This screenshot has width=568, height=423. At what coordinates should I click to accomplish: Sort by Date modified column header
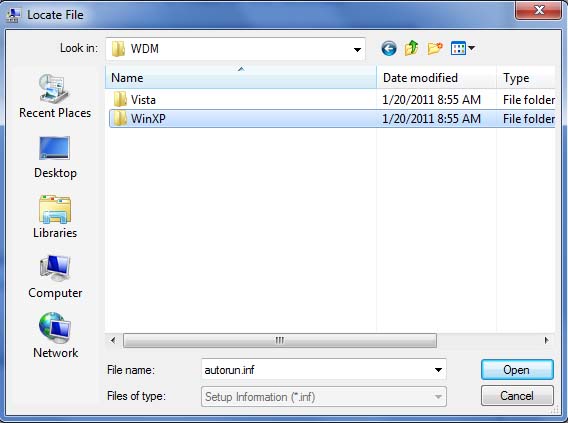[x=437, y=78]
